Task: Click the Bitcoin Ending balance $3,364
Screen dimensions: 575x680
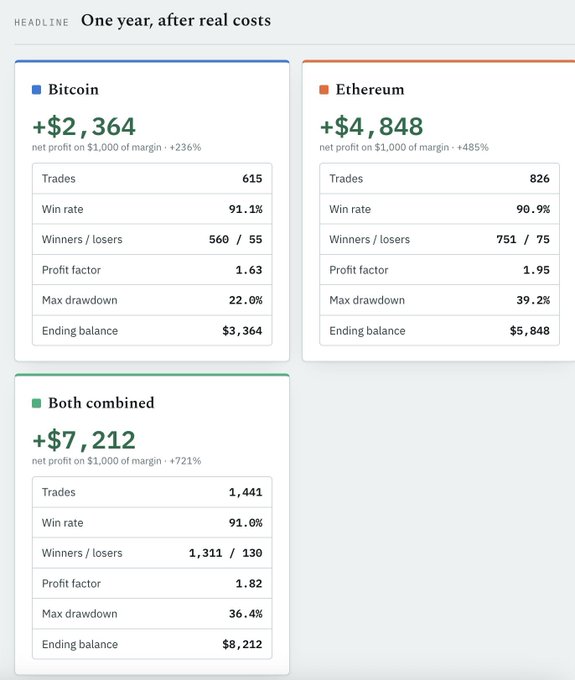Action: [242, 331]
